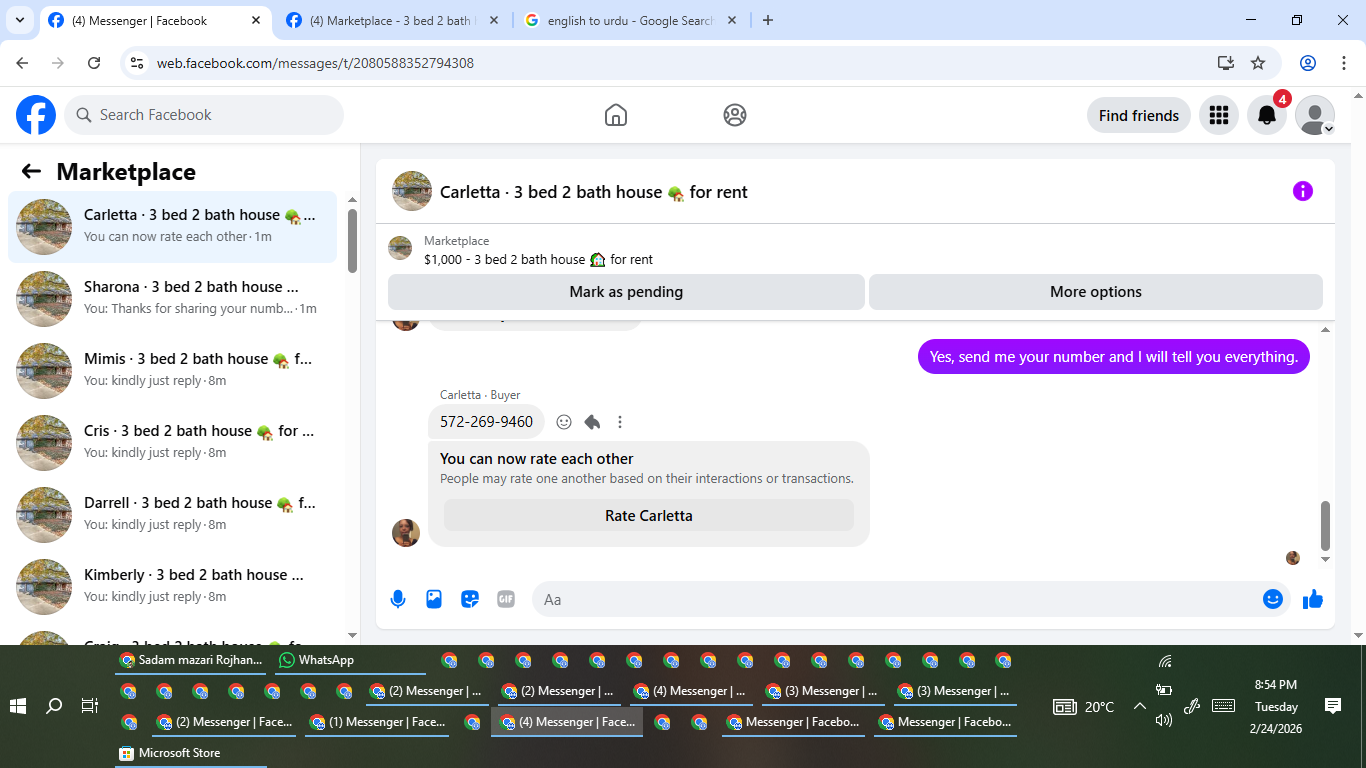
Task: Open Windows Start menu
Action: 18,706
